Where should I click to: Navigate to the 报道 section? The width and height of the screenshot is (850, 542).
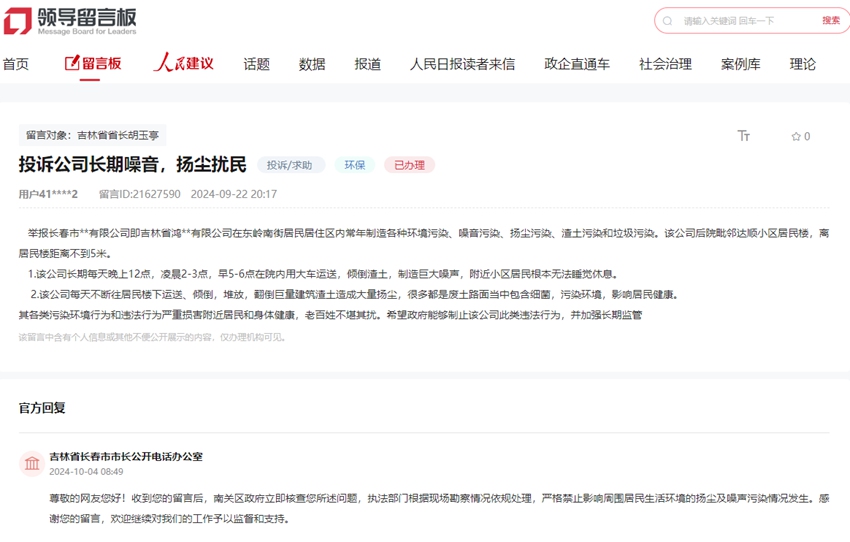coord(367,64)
